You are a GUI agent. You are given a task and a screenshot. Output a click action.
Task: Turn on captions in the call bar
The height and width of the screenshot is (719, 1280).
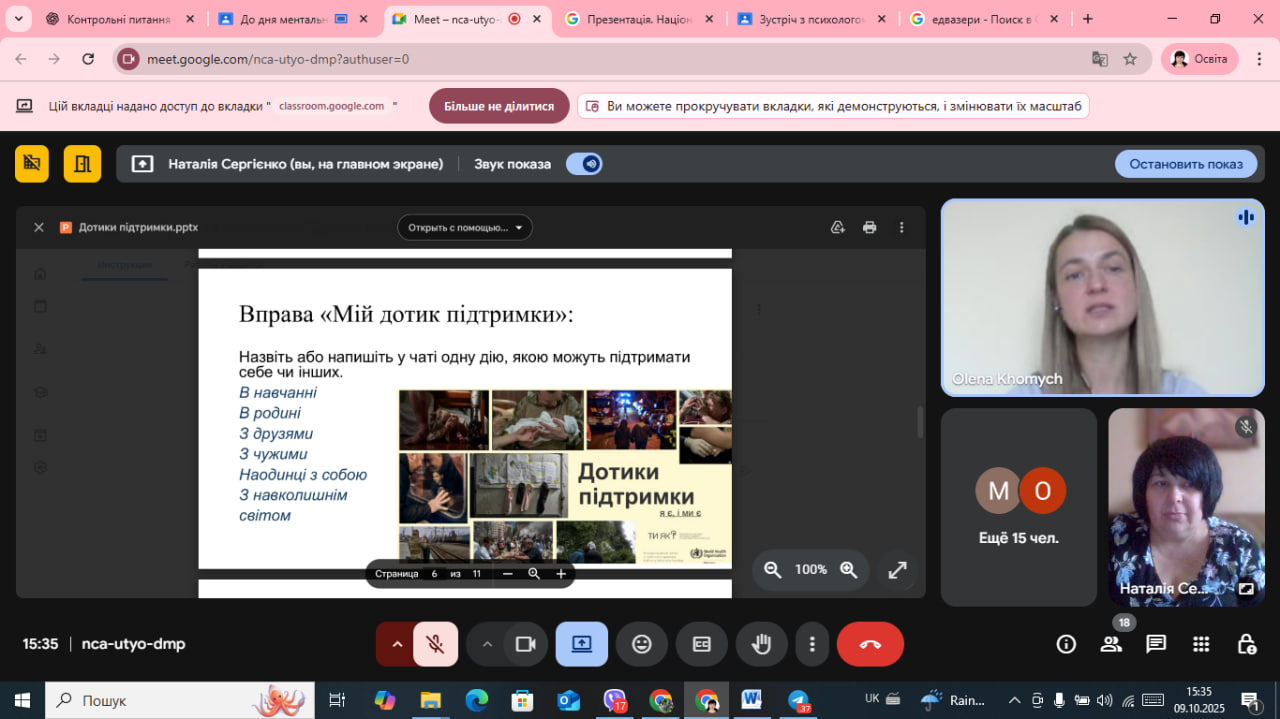(x=702, y=644)
